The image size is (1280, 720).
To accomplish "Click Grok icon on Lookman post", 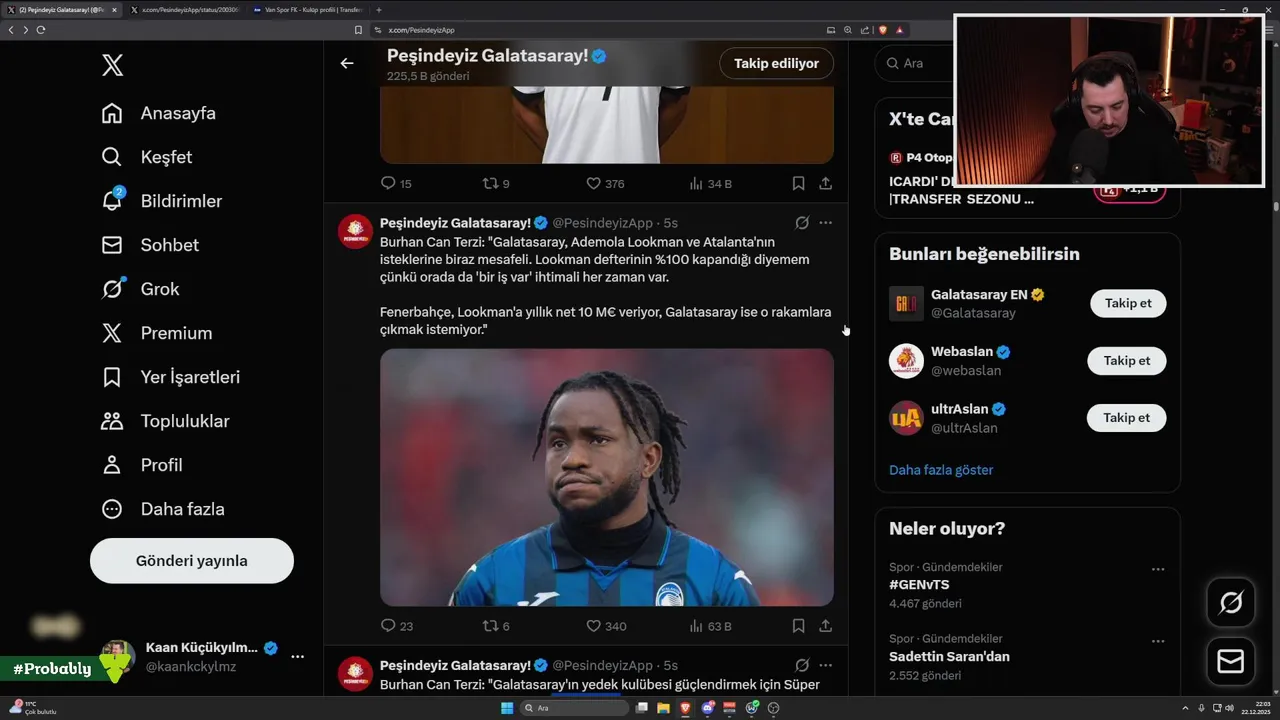I will tap(802, 223).
